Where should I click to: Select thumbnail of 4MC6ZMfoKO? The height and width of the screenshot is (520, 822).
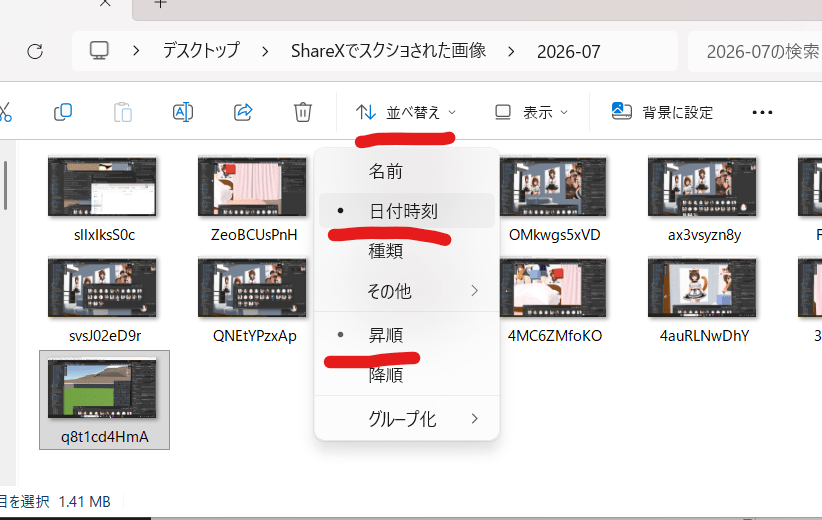(553, 287)
